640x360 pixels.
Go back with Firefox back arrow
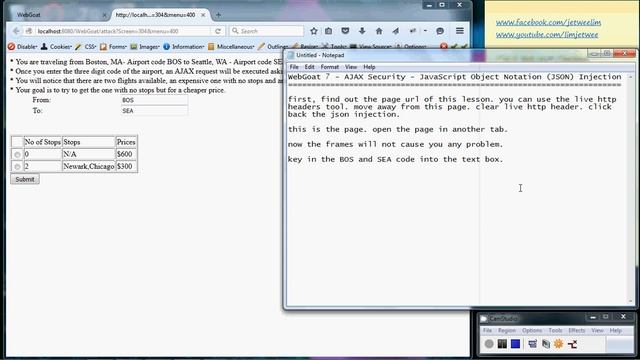click(x=16, y=31)
